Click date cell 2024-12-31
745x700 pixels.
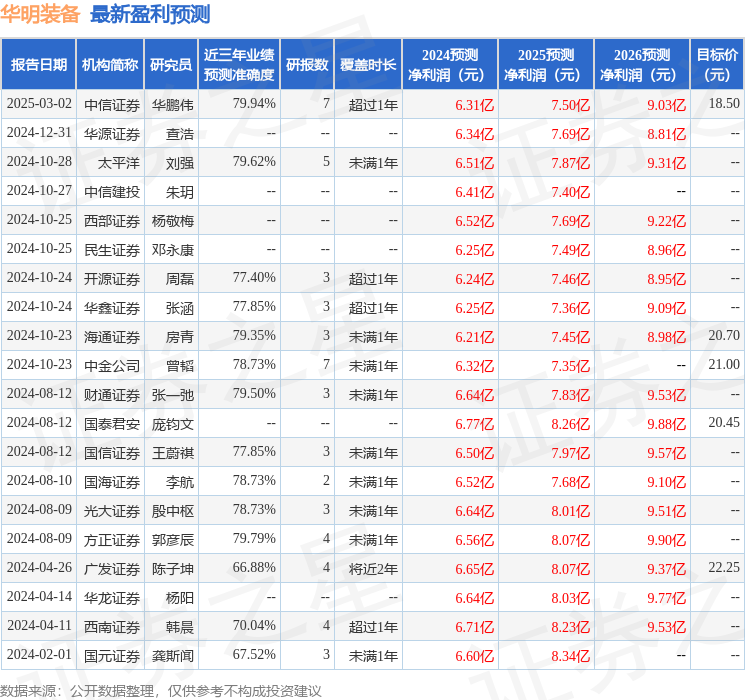(39, 133)
